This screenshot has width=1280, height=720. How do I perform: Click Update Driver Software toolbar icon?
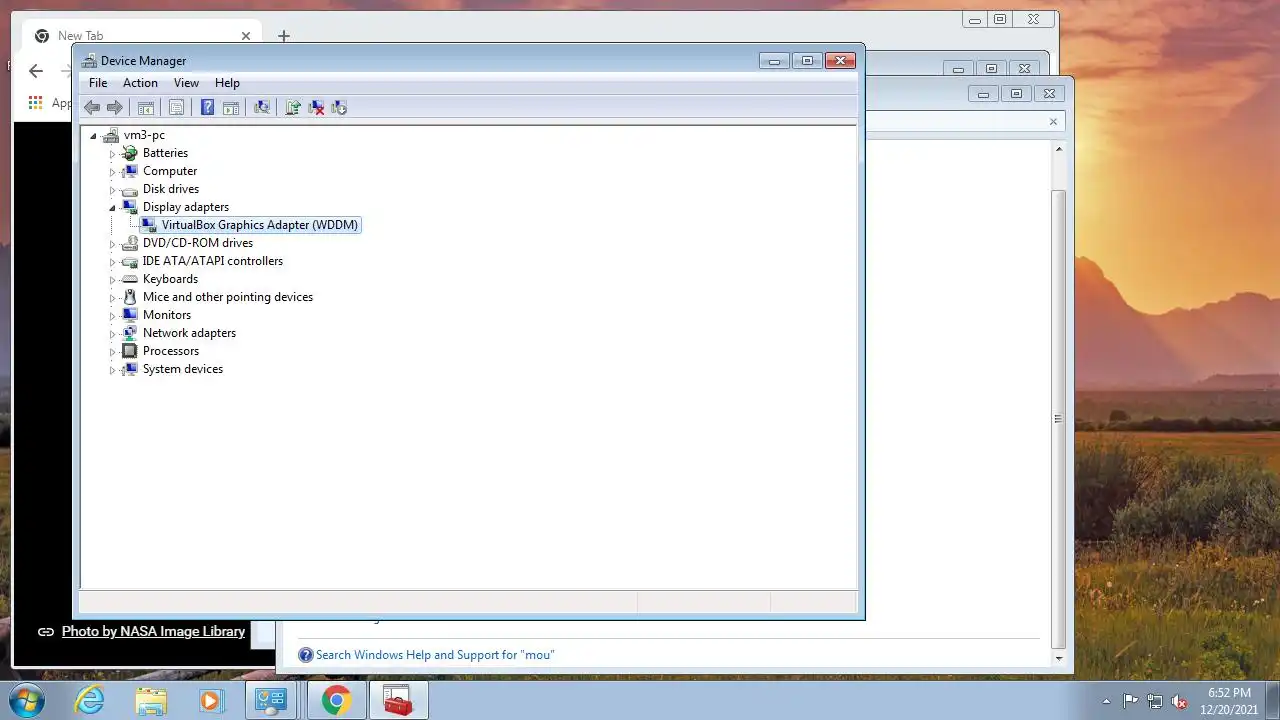293,108
